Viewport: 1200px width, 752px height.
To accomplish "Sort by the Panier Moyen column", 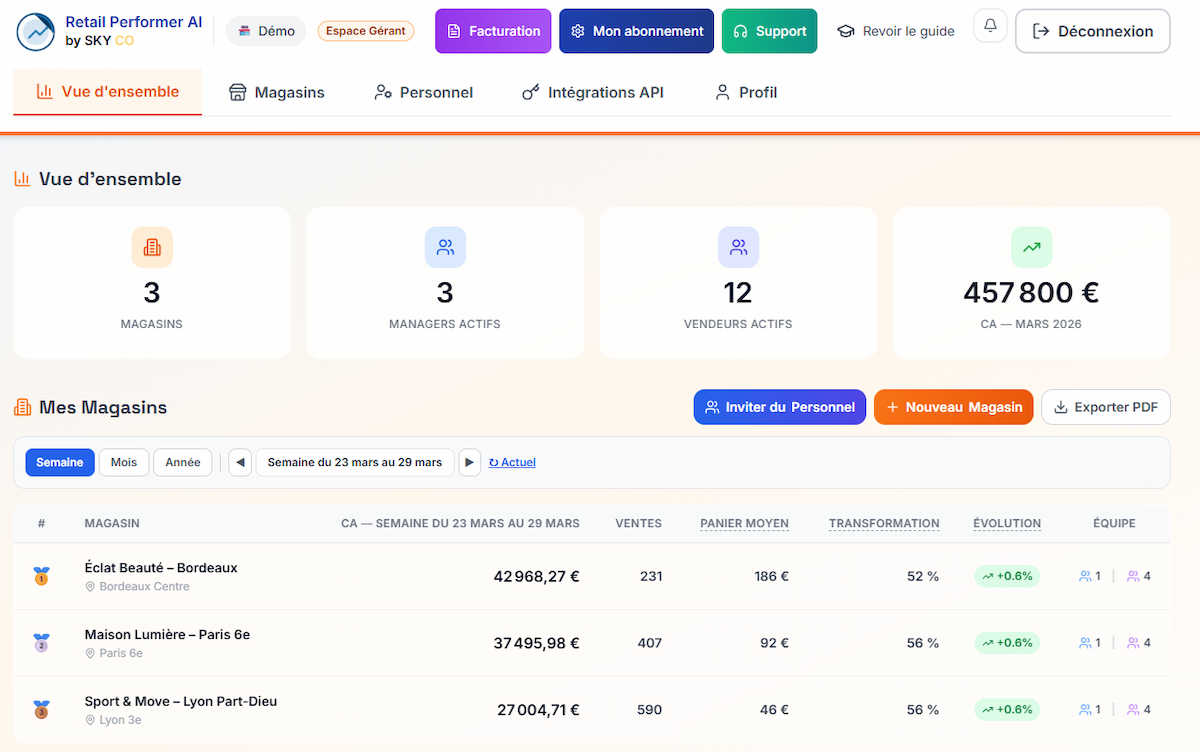I will pos(744,523).
